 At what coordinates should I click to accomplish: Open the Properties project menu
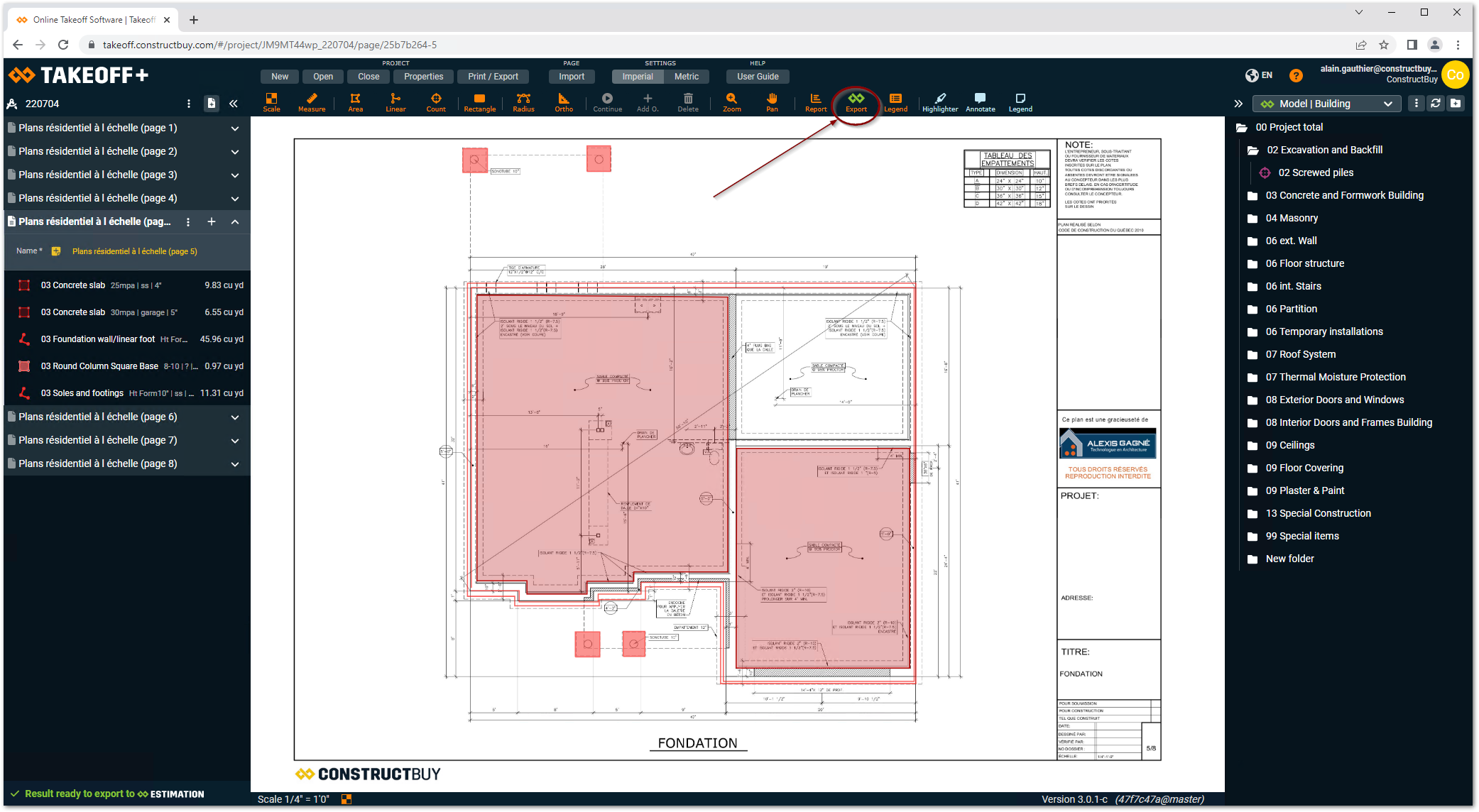tap(423, 77)
